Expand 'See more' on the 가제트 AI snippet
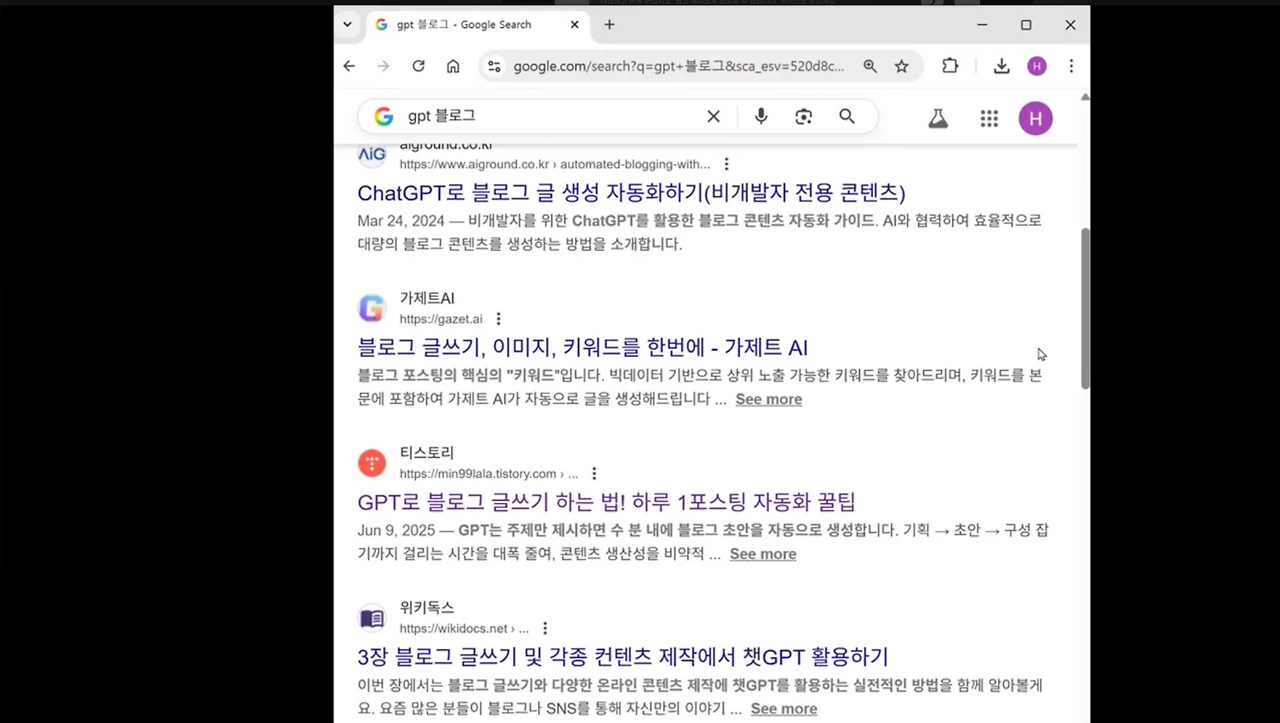The width and height of the screenshot is (1280, 723). 768,399
